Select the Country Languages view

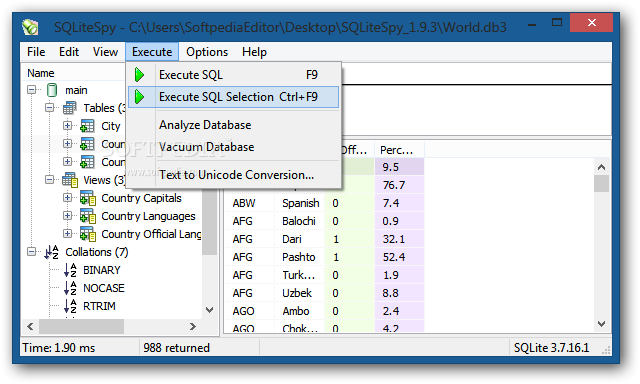tap(148, 216)
